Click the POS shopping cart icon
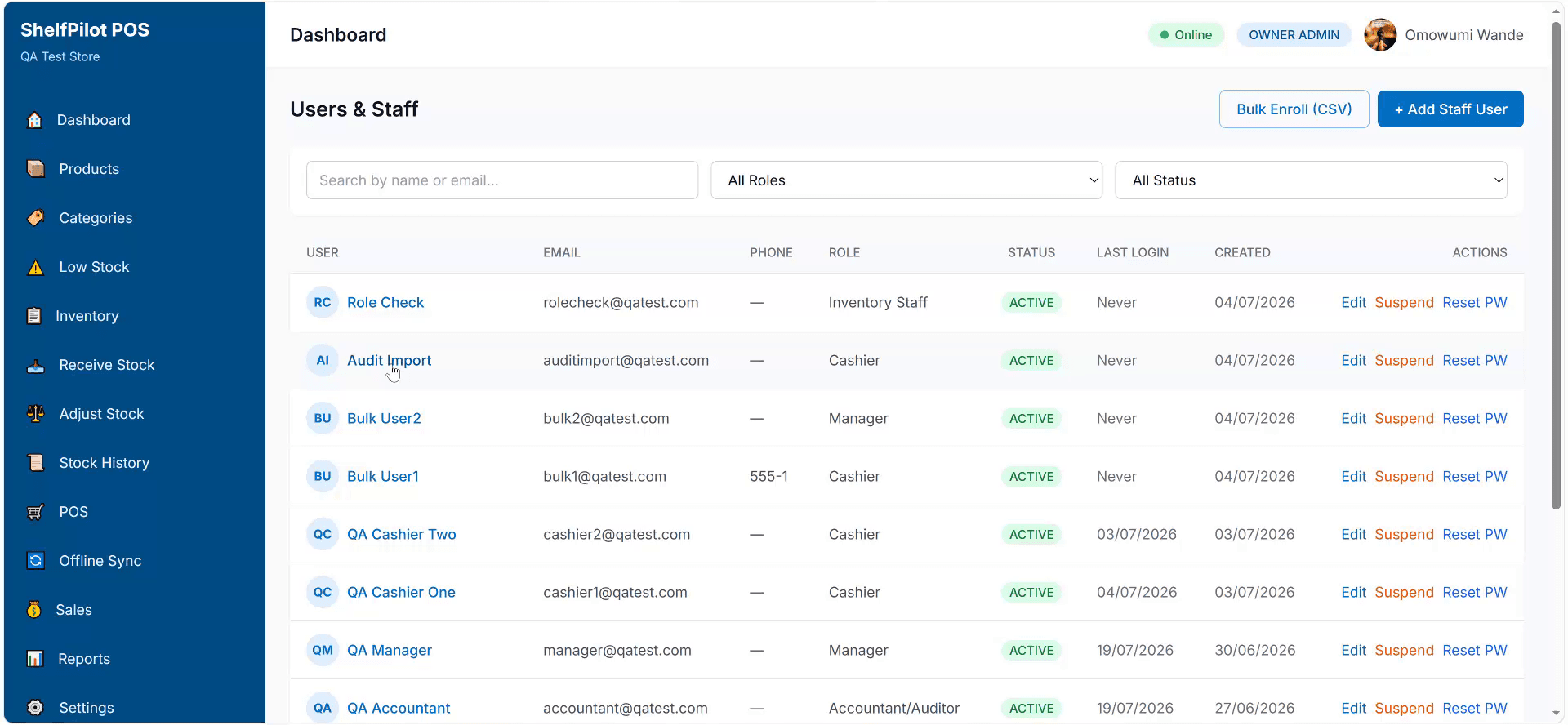The height and width of the screenshot is (725, 1568). pos(35,512)
